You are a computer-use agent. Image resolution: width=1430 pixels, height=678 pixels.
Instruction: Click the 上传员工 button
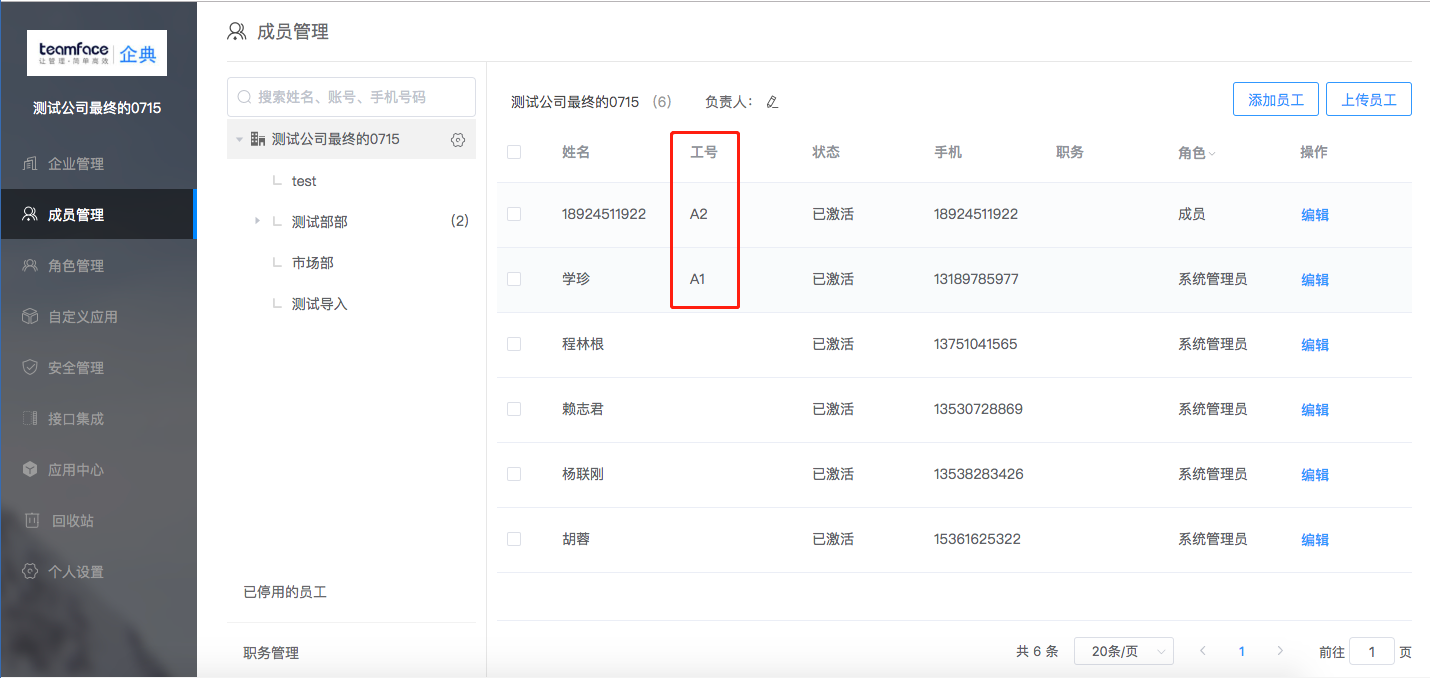tap(1368, 100)
